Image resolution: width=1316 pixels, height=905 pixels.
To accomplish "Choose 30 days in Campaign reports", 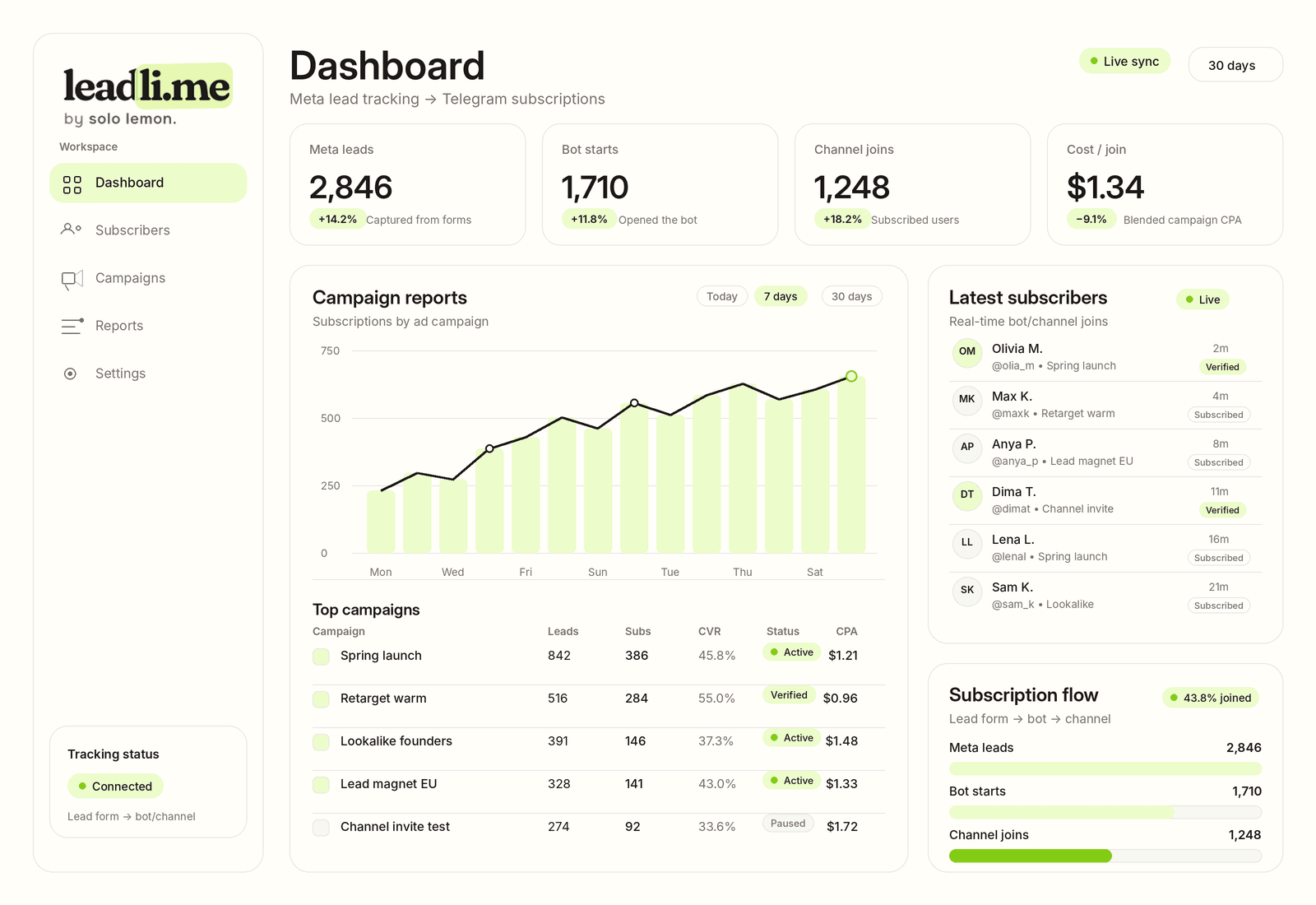I will (851, 296).
